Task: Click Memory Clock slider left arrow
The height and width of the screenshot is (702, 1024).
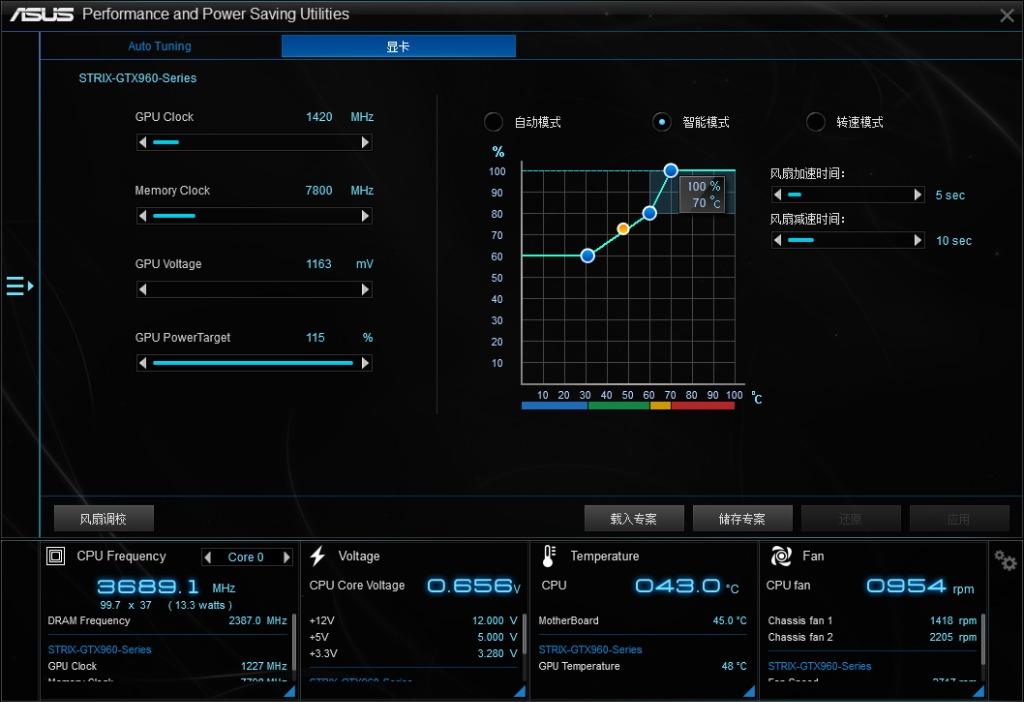Action: (143, 216)
